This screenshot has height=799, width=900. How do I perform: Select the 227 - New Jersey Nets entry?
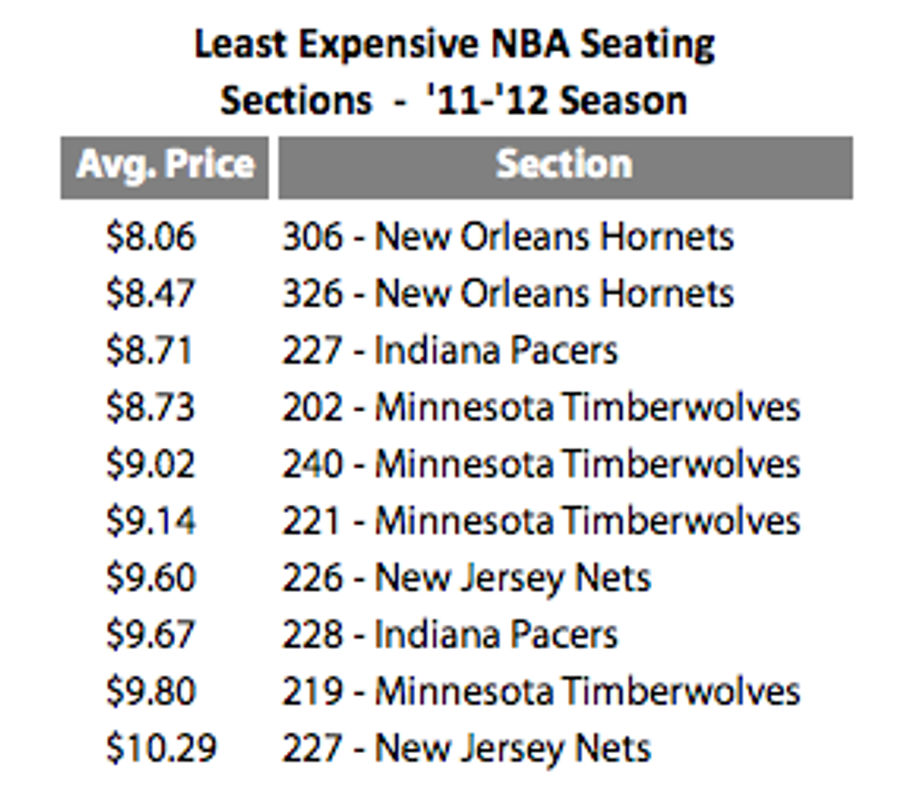tap(467, 749)
